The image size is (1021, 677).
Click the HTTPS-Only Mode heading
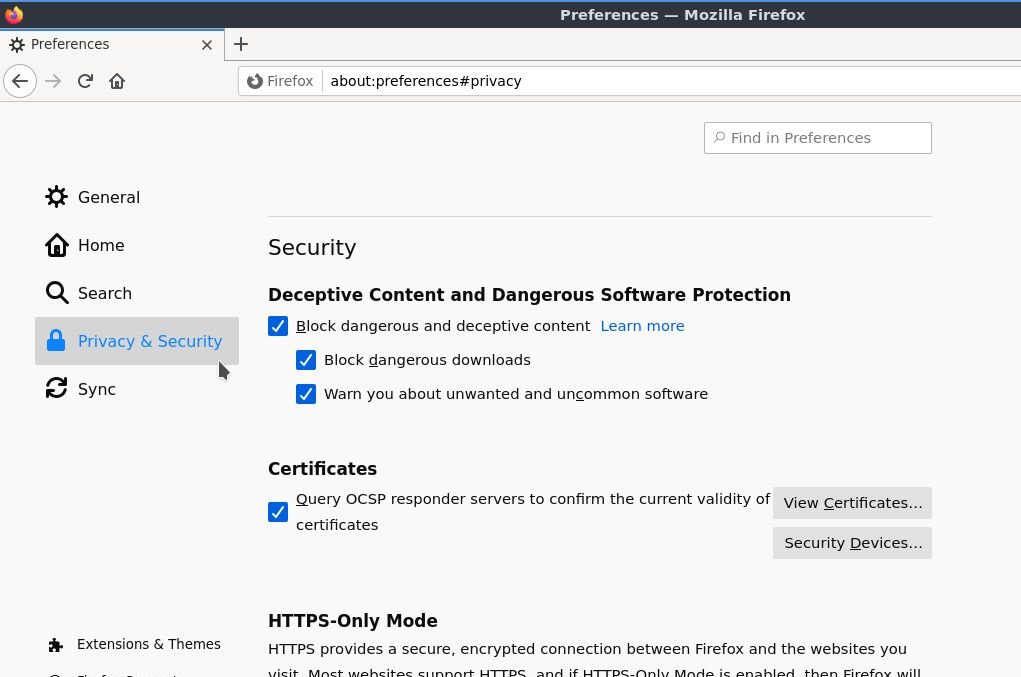pos(352,620)
